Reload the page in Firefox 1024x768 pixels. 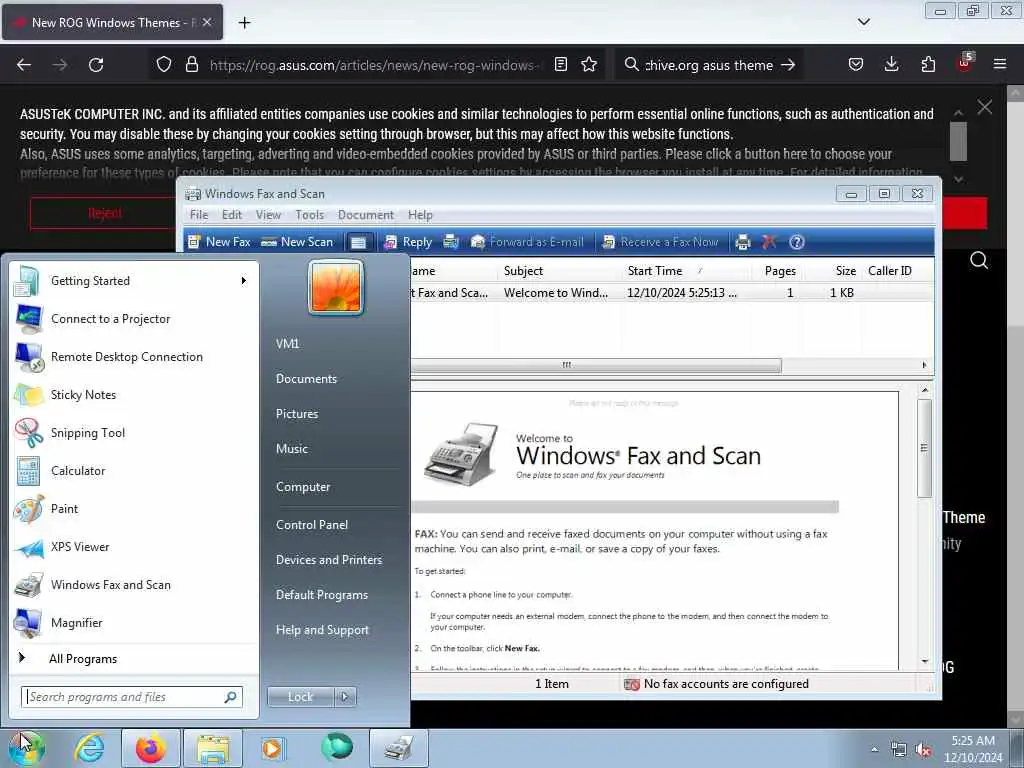(96, 65)
